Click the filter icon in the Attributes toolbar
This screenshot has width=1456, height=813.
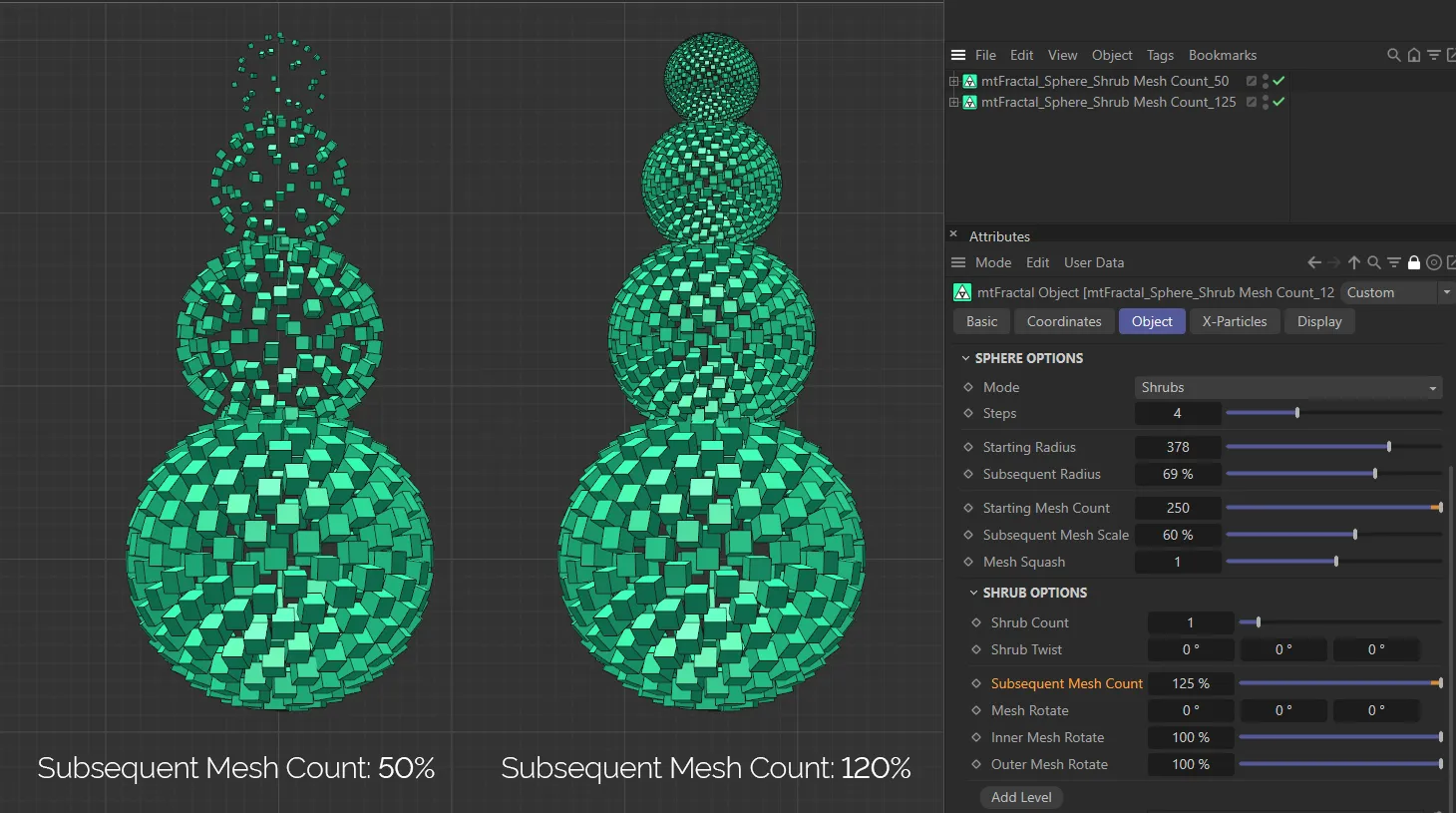point(1394,262)
